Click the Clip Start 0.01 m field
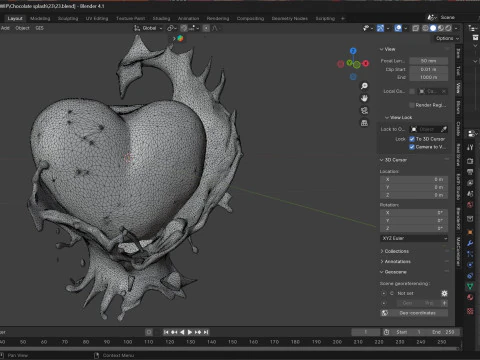Image resolution: width=480 pixels, height=360 pixels. click(x=428, y=69)
